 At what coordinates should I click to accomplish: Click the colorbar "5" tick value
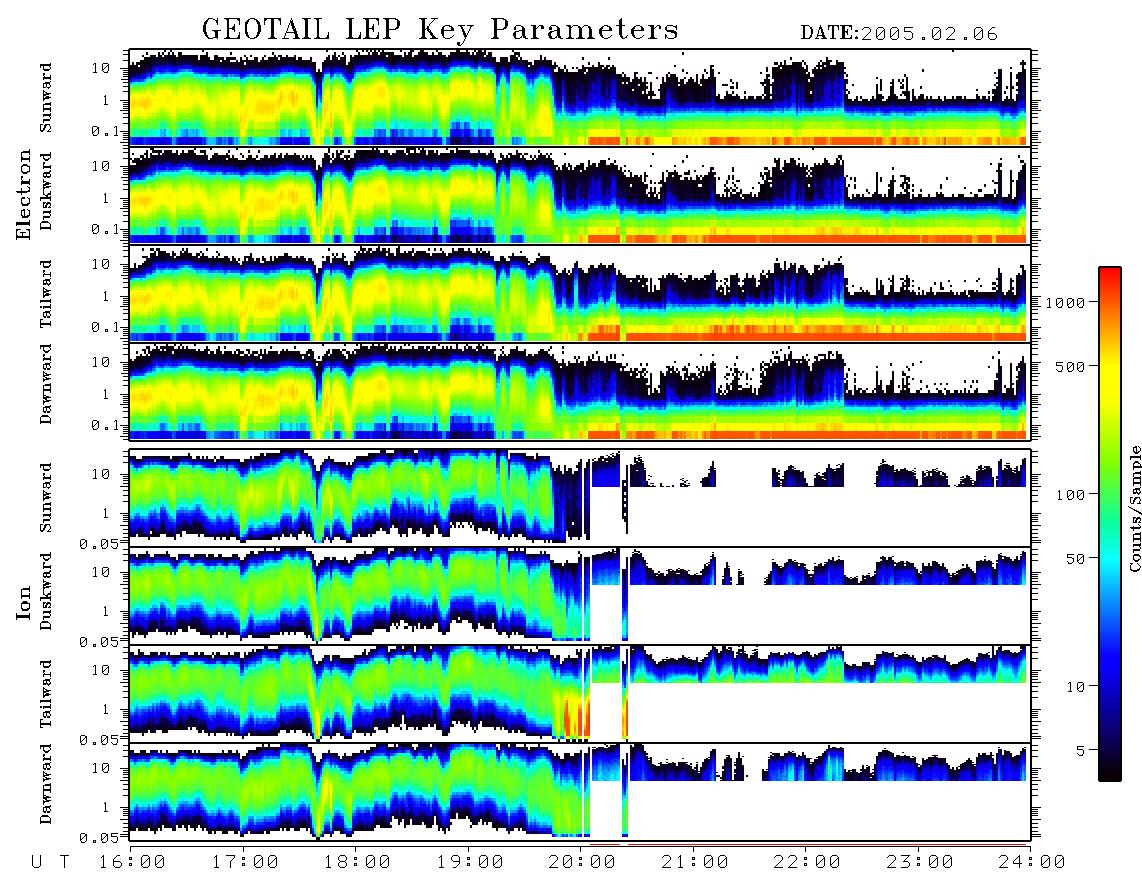[x=1080, y=750]
